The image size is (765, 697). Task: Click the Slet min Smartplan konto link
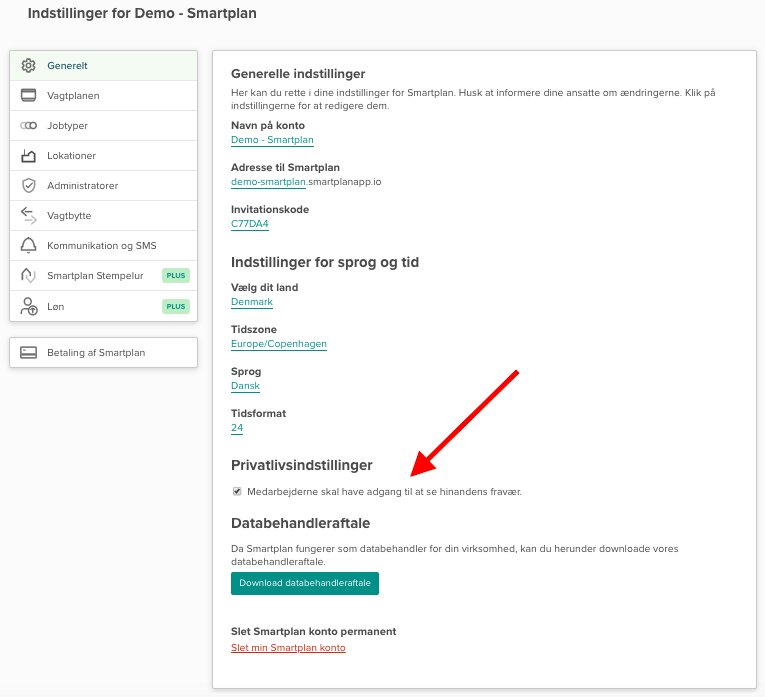(x=288, y=648)
